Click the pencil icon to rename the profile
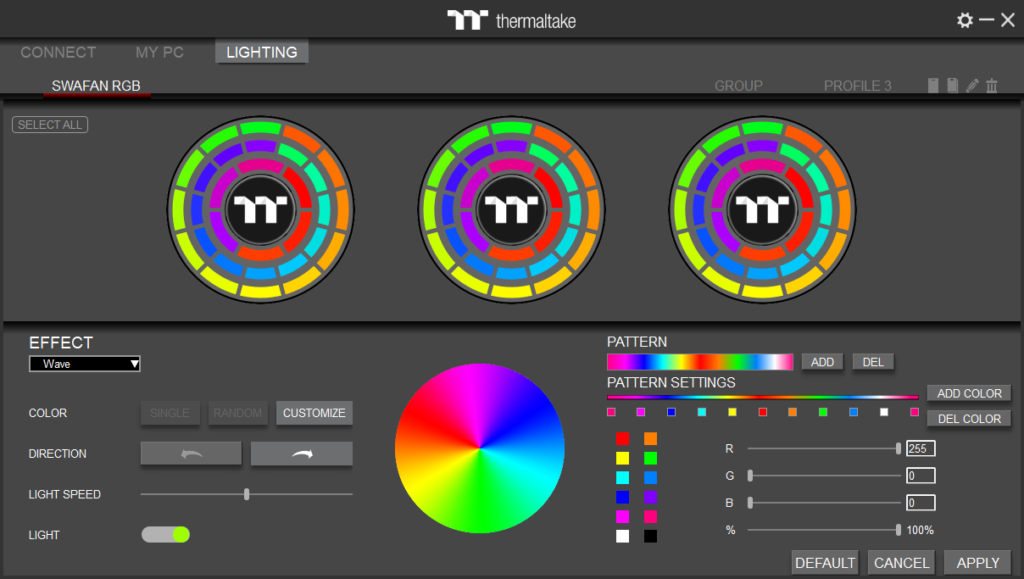The width and height of the screenshot is (1024, 579). coord(972,85)
